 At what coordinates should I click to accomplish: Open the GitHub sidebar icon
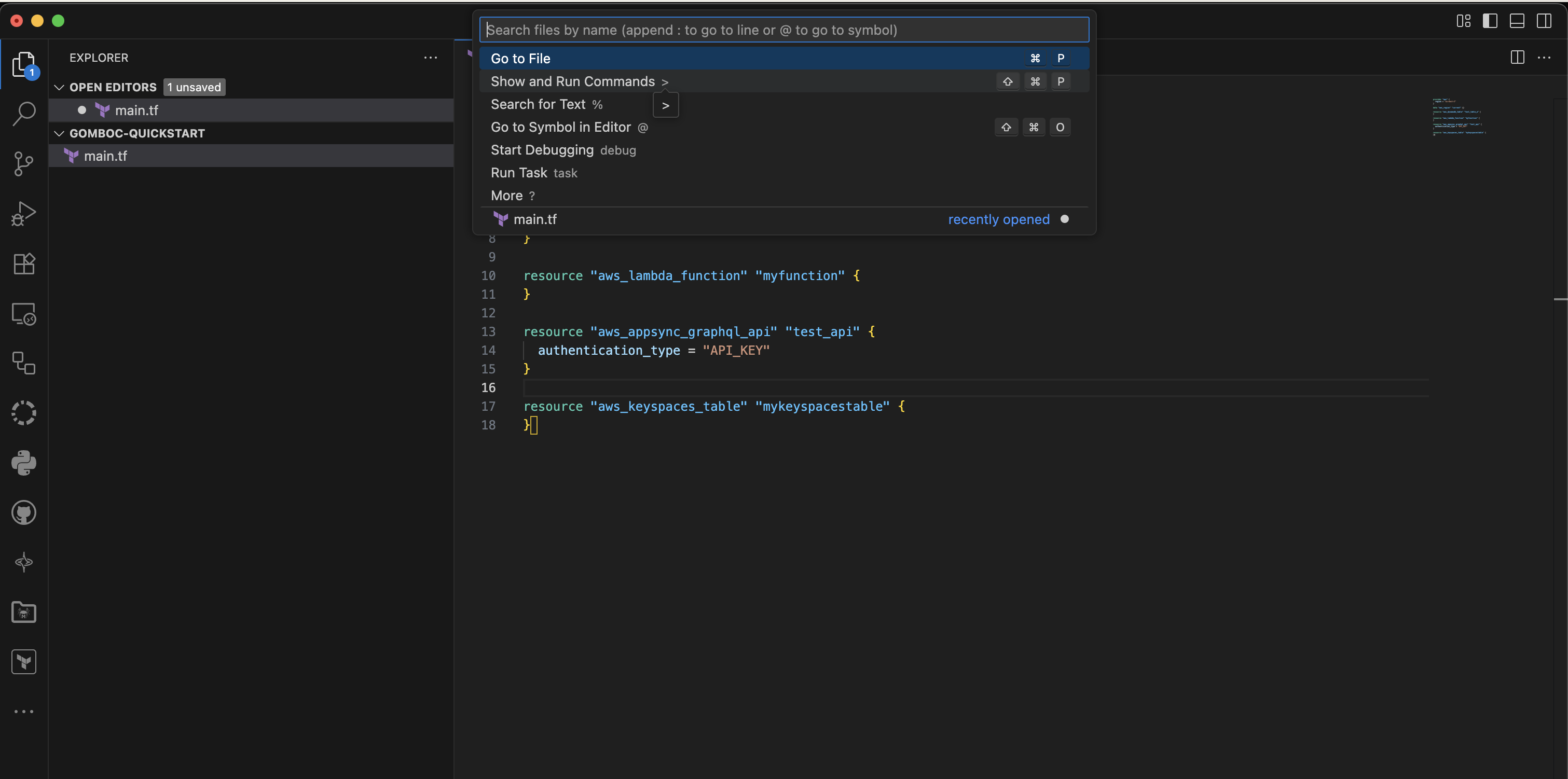[24, 513]
